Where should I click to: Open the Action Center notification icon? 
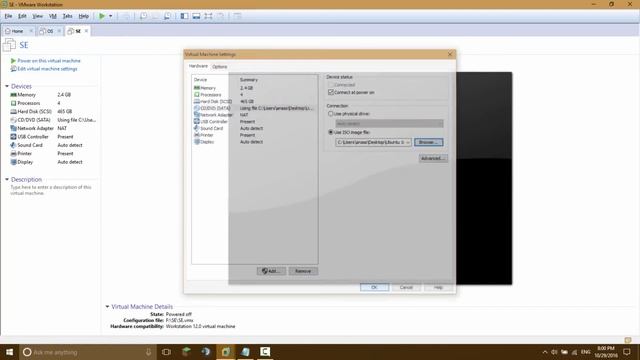tap(627, 352)
